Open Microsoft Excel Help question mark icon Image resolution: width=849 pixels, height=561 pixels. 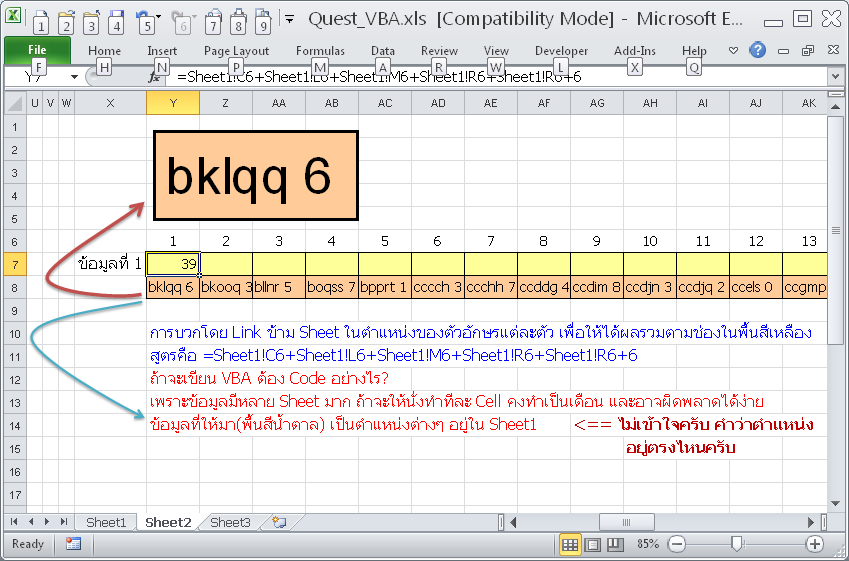pyautogui.click(x=758, y=50)
